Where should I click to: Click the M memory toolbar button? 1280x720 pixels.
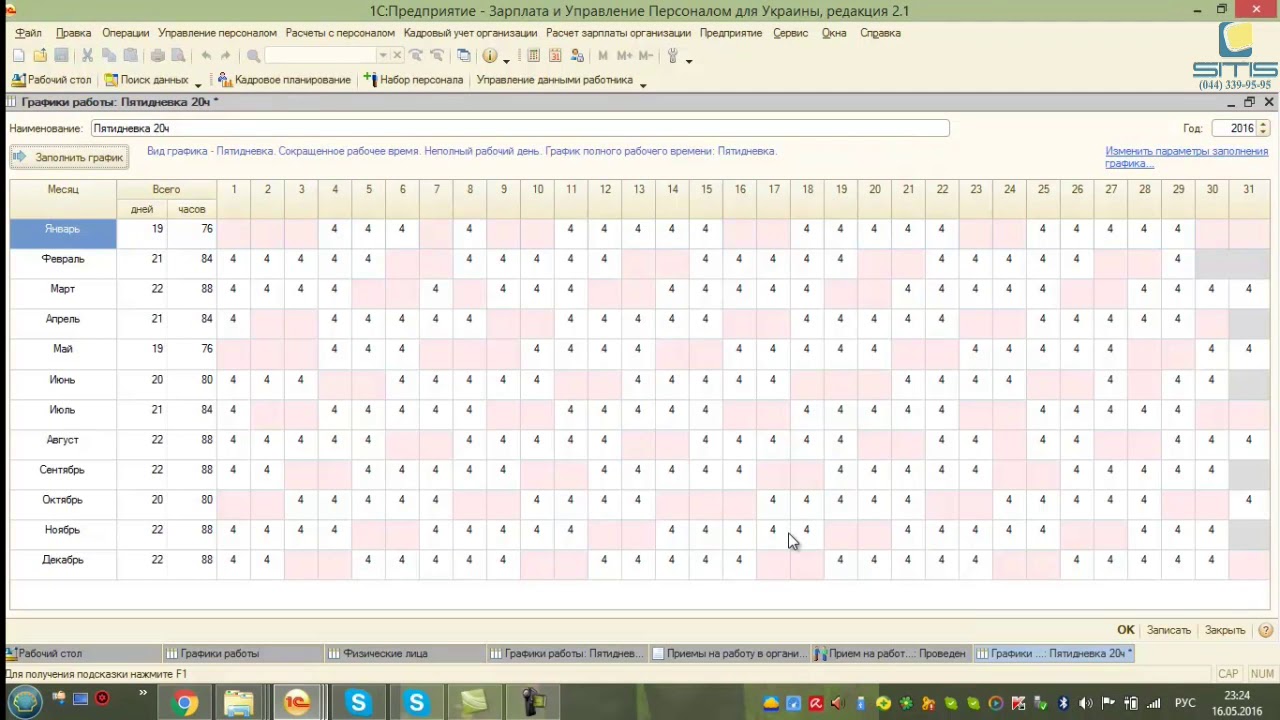602,56
